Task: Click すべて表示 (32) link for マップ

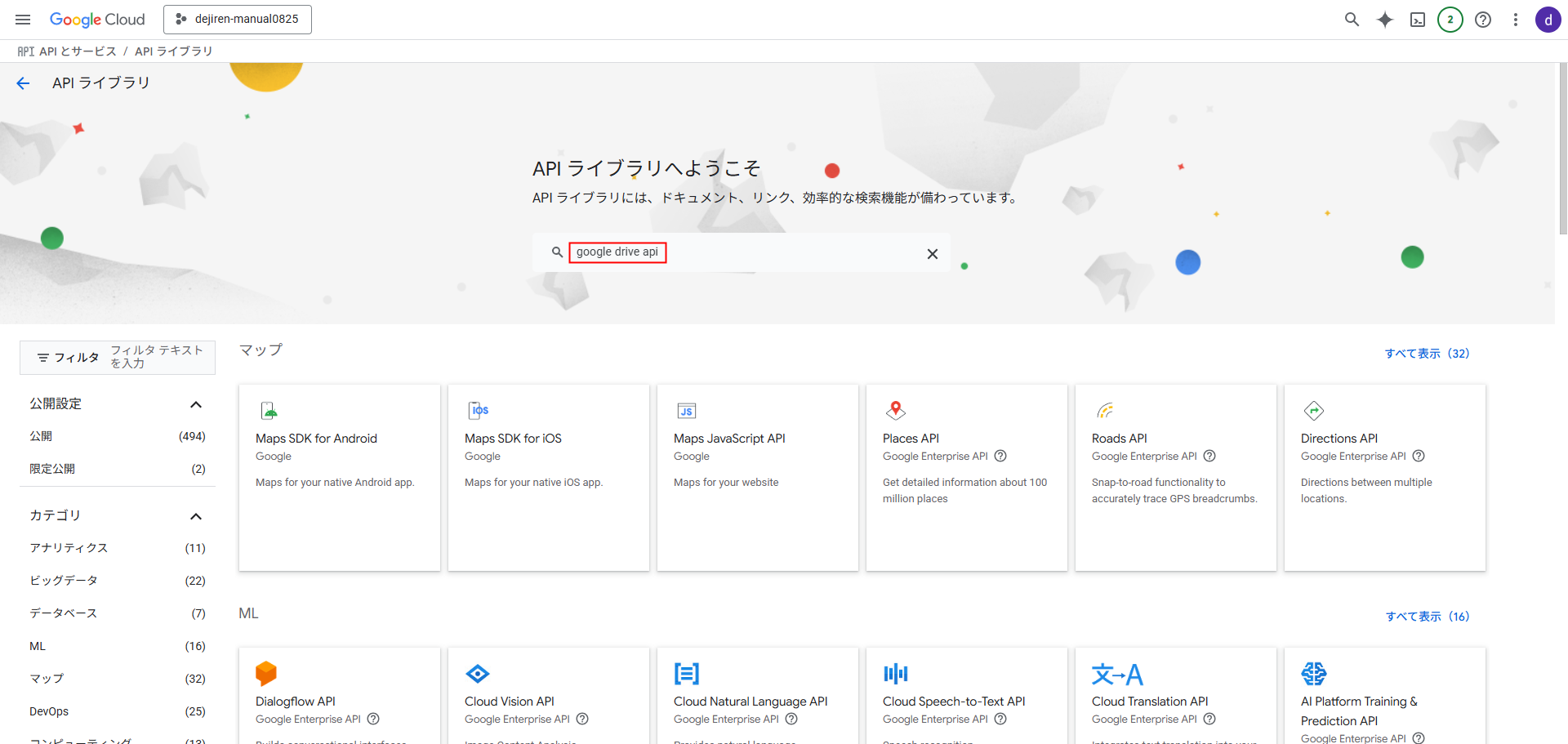Action: coord(1427,354)
